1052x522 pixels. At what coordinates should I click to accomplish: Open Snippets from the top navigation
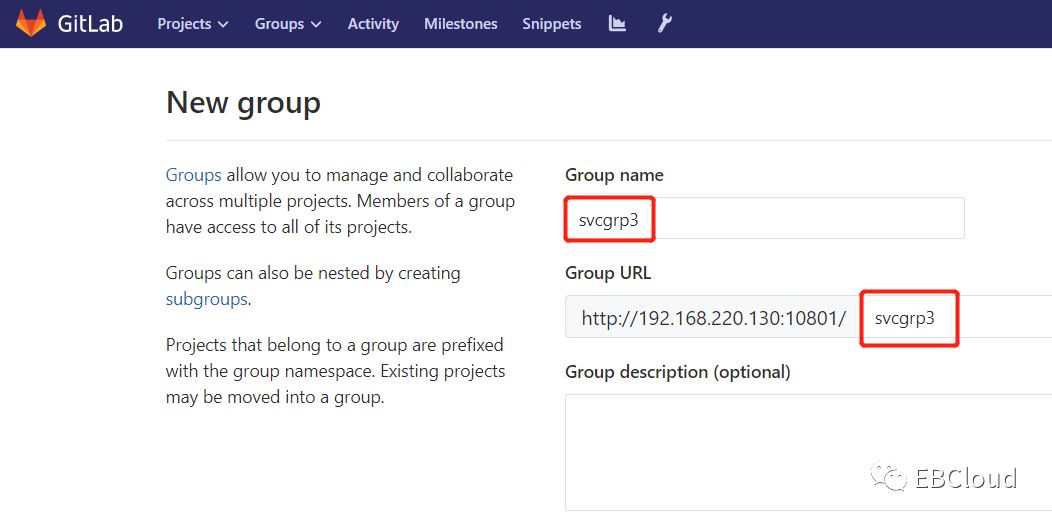[551, 24]
